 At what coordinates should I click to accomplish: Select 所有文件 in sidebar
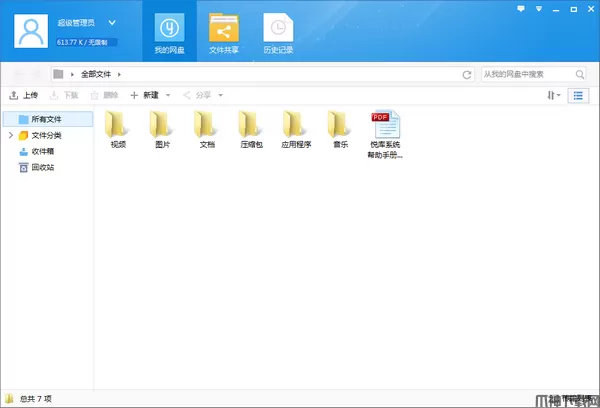coord(46,119)
